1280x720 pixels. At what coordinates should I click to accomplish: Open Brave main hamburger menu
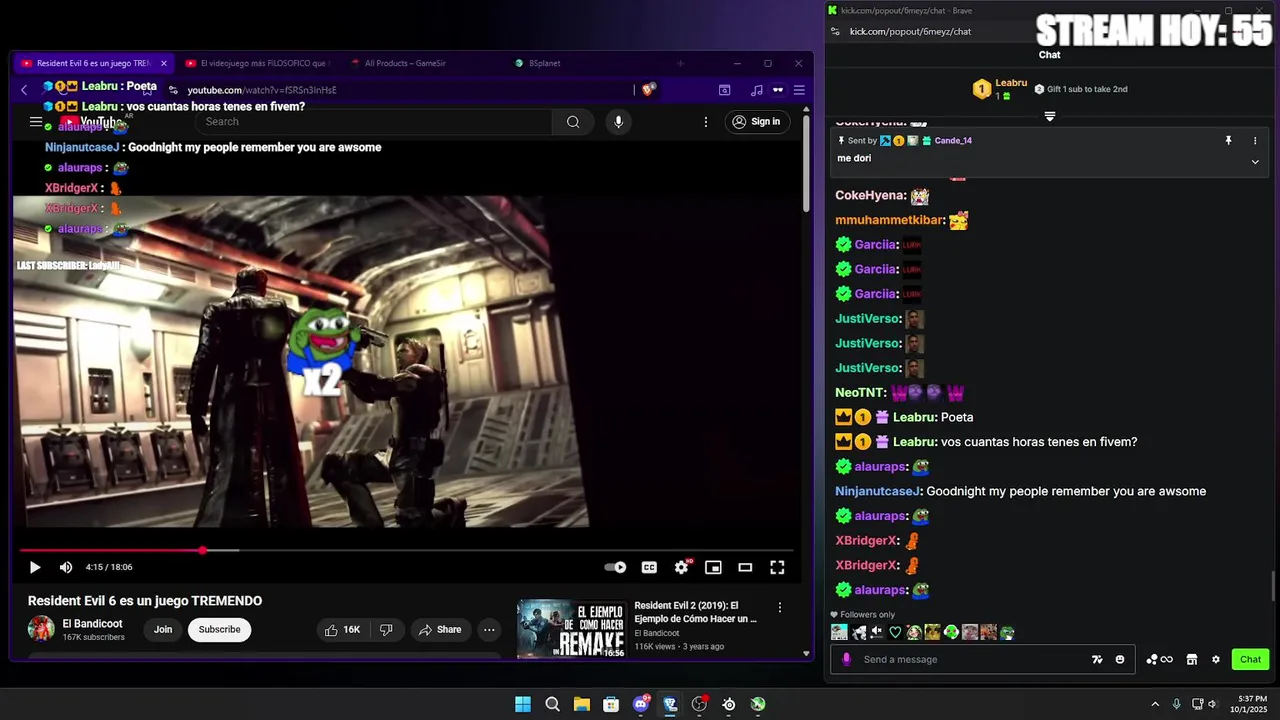click(x=799, y=90)
